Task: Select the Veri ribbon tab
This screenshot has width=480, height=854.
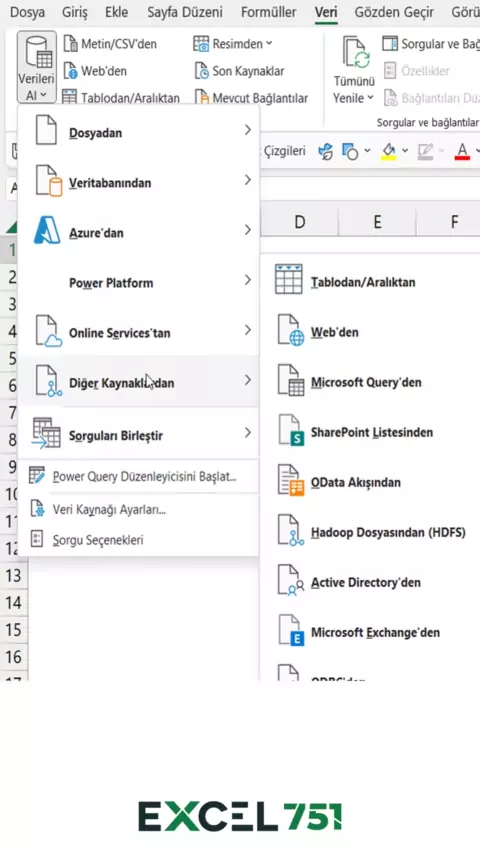Action: pos(326,12)
